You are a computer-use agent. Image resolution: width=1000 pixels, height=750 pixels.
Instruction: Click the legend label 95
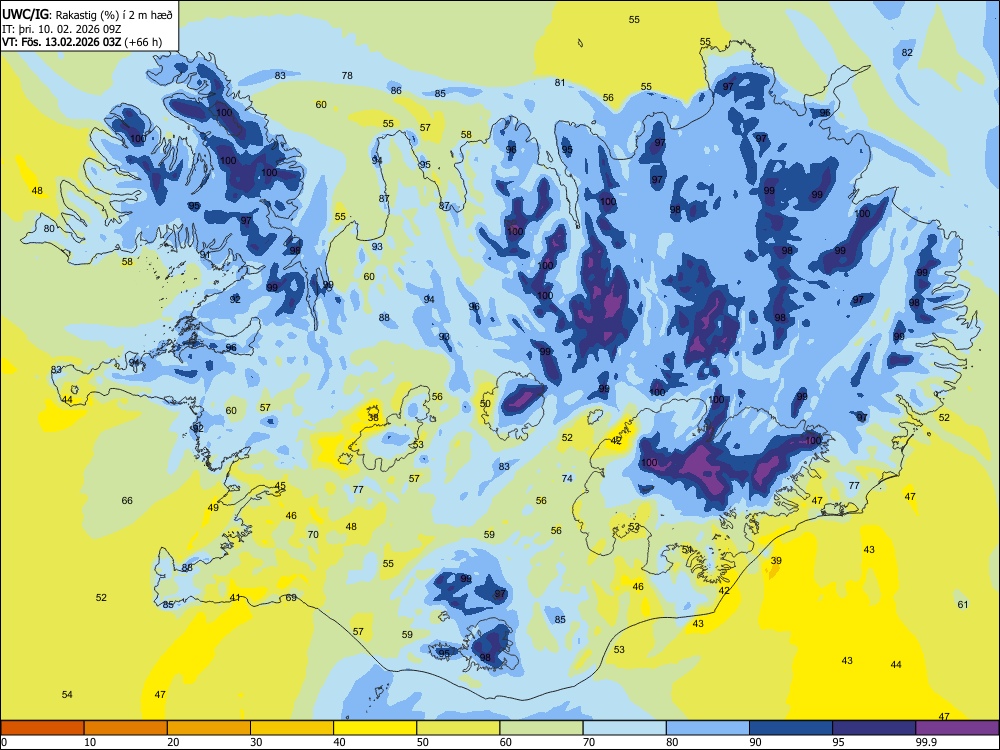pyautogui.click(x=838, y=742)
